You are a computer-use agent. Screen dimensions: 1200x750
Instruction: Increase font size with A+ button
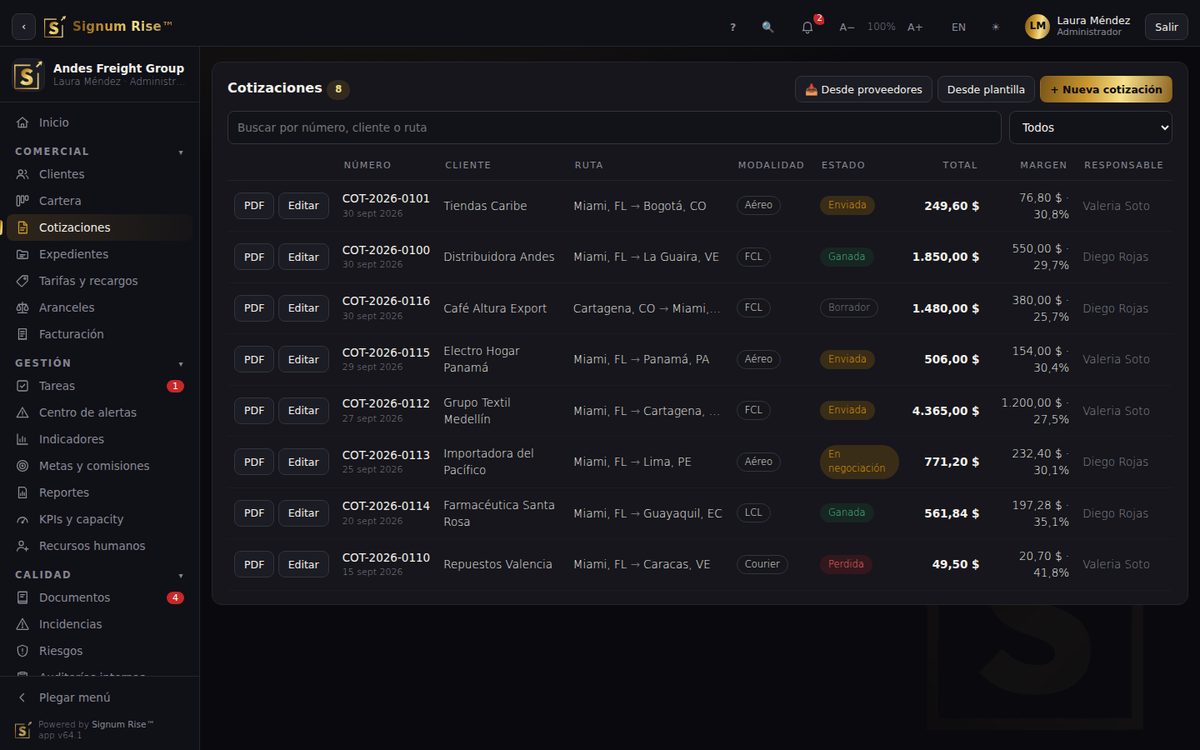915,27
